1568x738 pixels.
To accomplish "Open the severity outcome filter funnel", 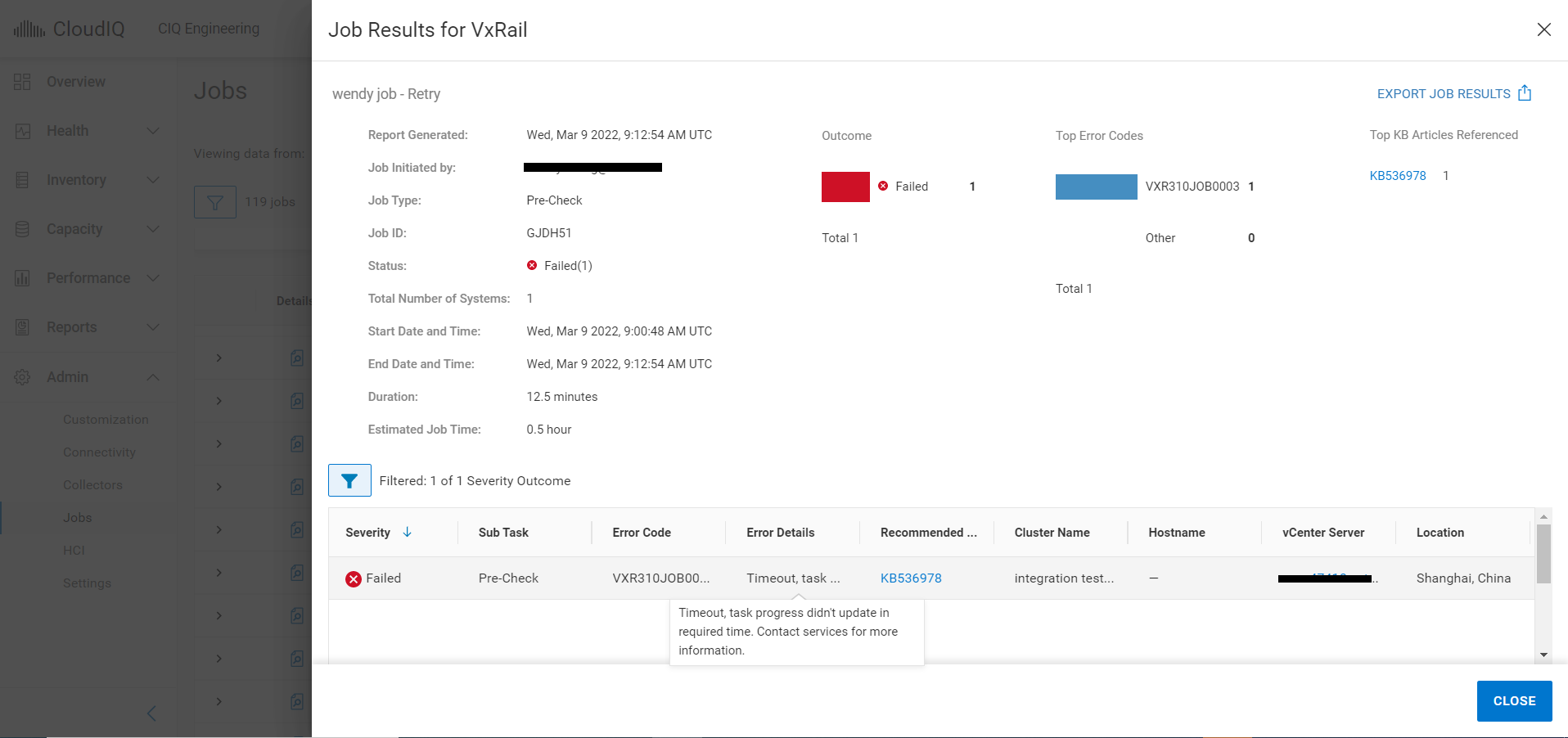I will 349,481.
